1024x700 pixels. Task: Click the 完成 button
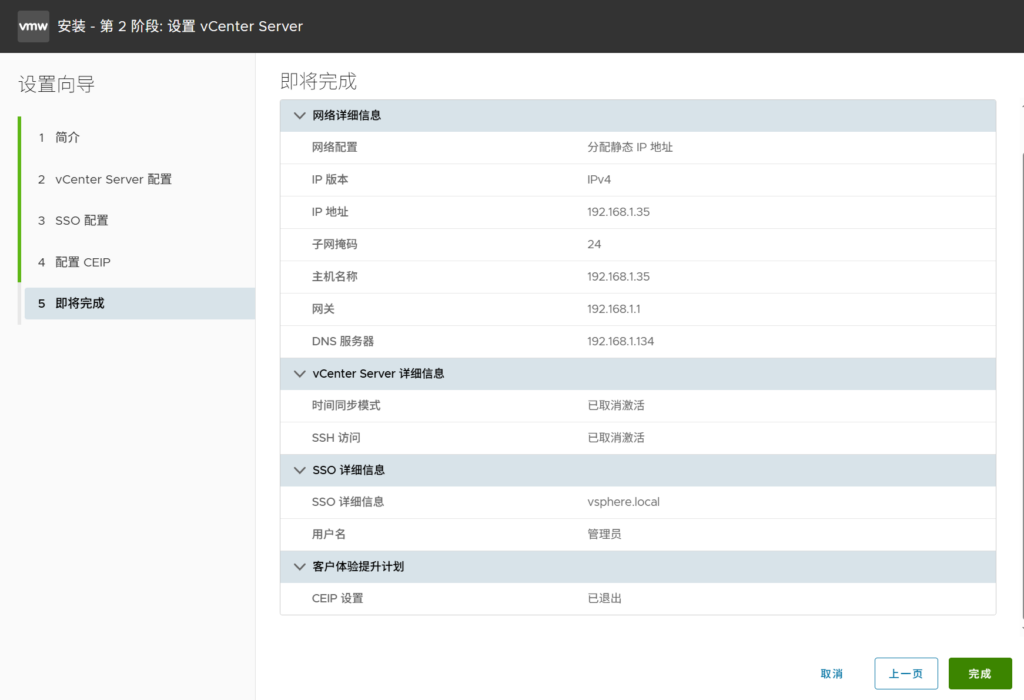tap(980, 673)
